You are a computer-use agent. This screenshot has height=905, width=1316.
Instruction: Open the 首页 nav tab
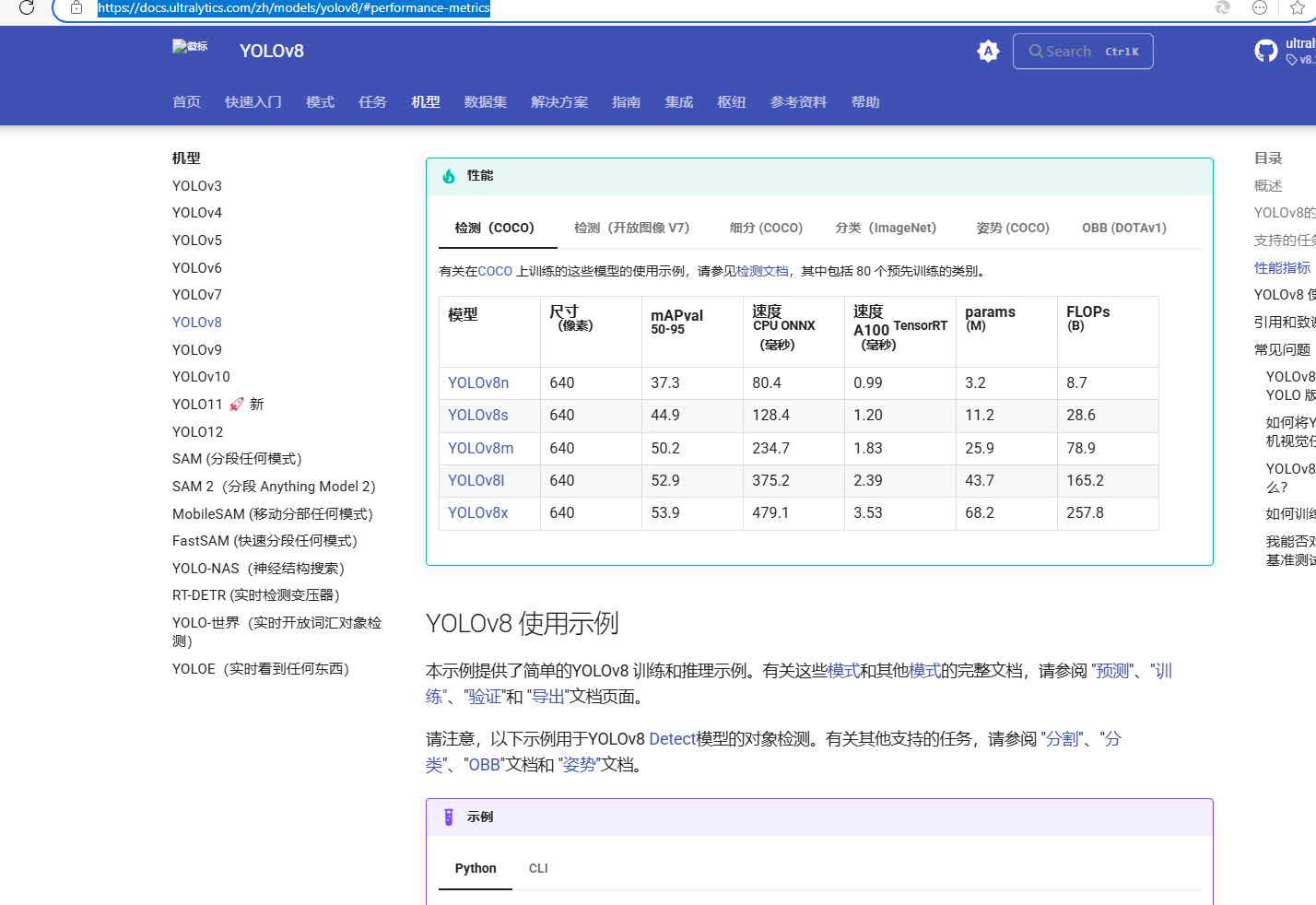click(186, 102)
